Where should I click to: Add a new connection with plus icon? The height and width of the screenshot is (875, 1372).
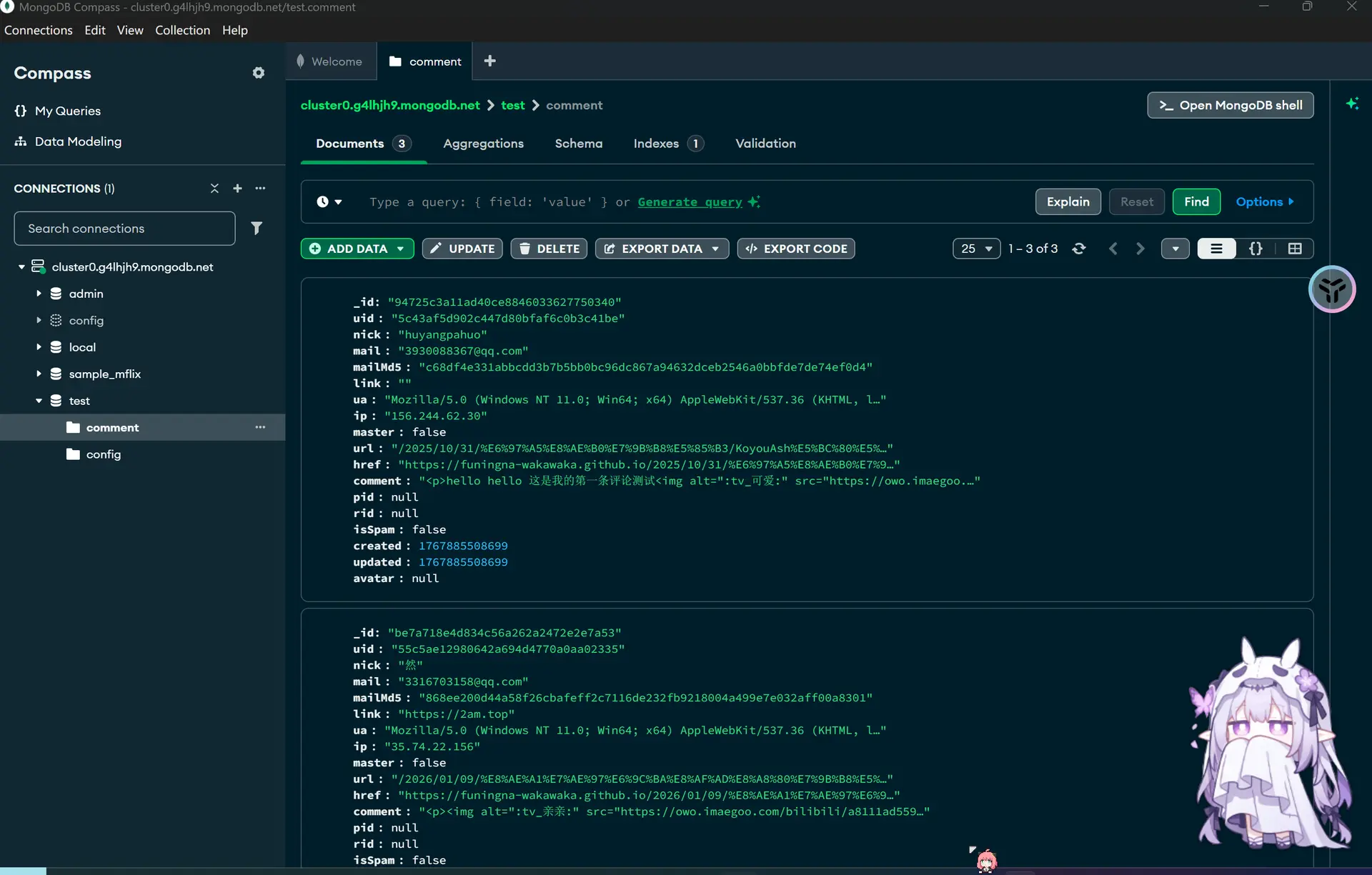click(x=237, y=189)
